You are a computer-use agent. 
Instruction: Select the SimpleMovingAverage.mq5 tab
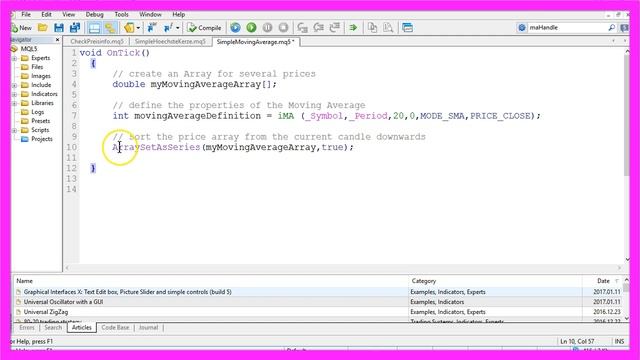[x=256, y=42]
